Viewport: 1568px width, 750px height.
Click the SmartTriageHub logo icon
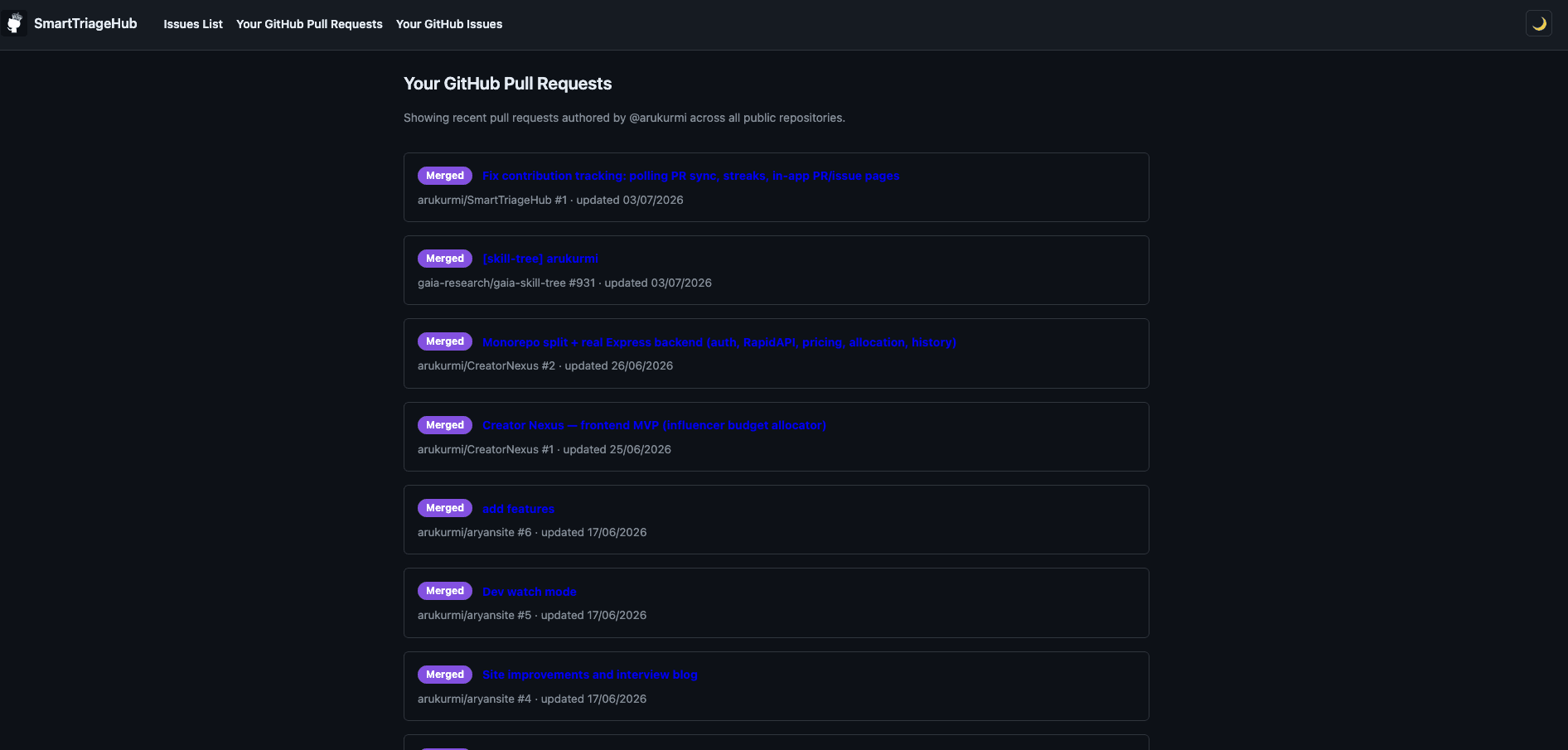click(14, 23)
